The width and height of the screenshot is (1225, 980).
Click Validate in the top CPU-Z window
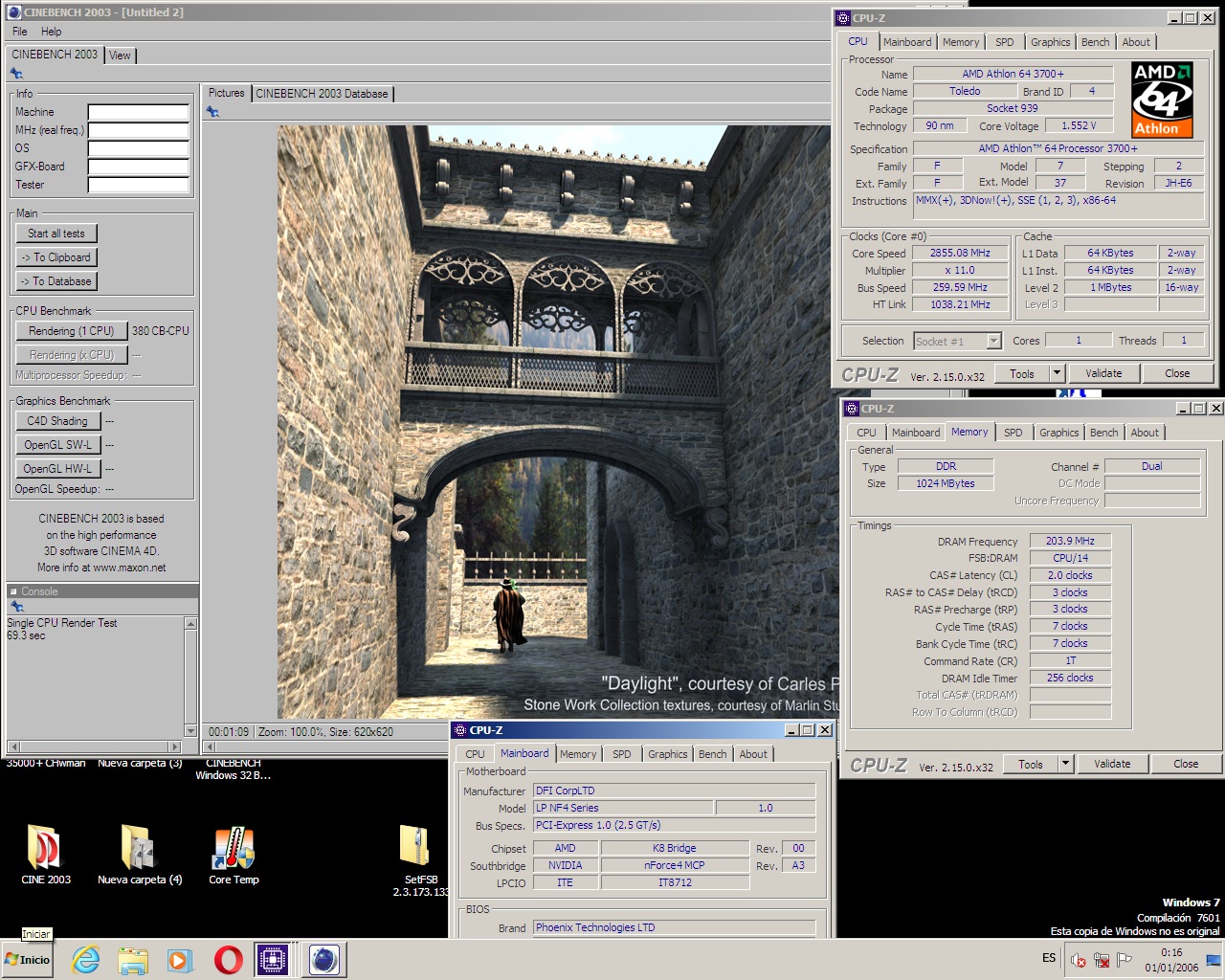[1103, 373]
